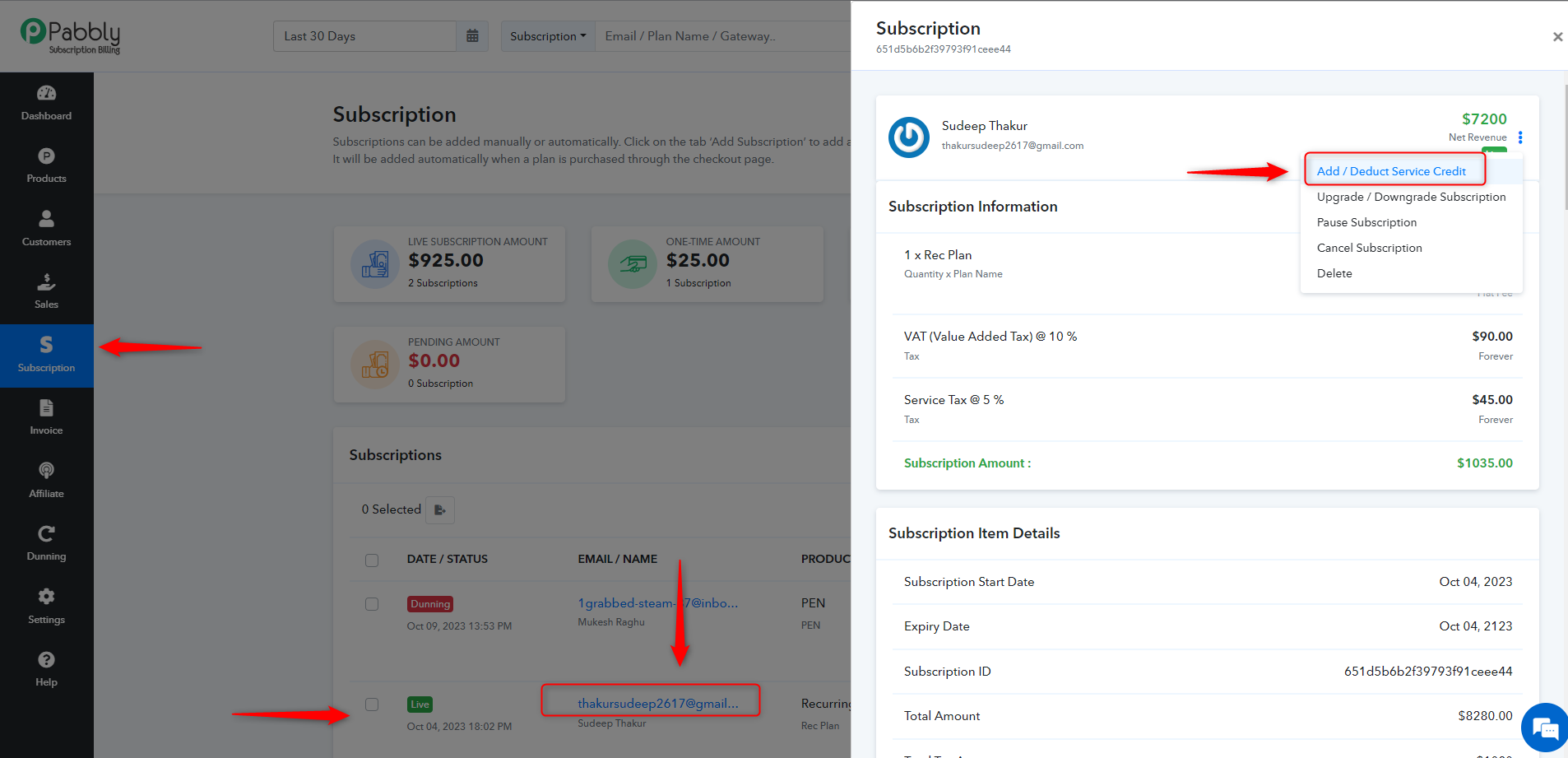The height and width of the screenshot is (758, 1568).
Task: Tick the select-all checkbox in table header
Action: tap(372, 560)
